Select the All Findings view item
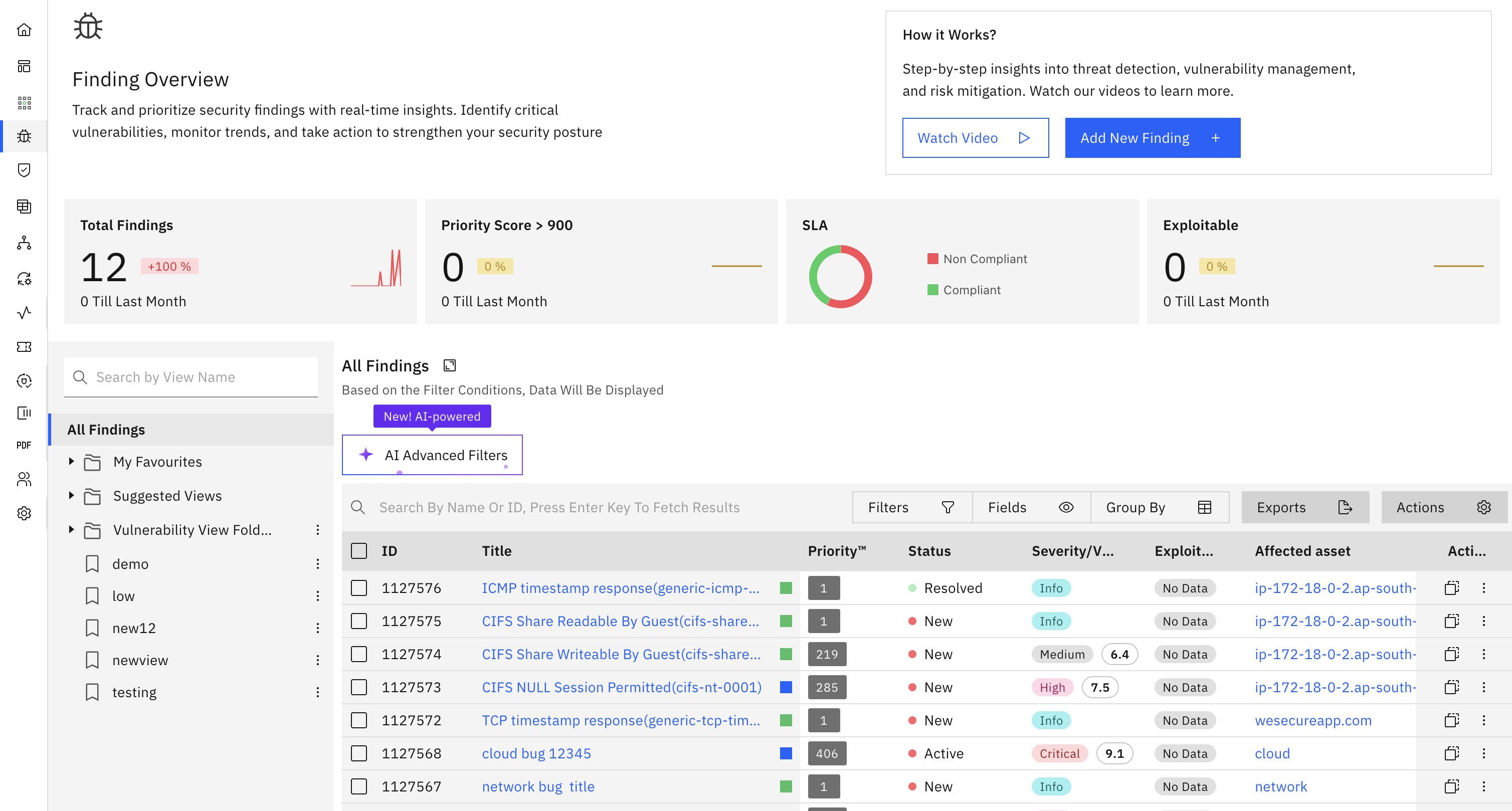 [106, 430]
